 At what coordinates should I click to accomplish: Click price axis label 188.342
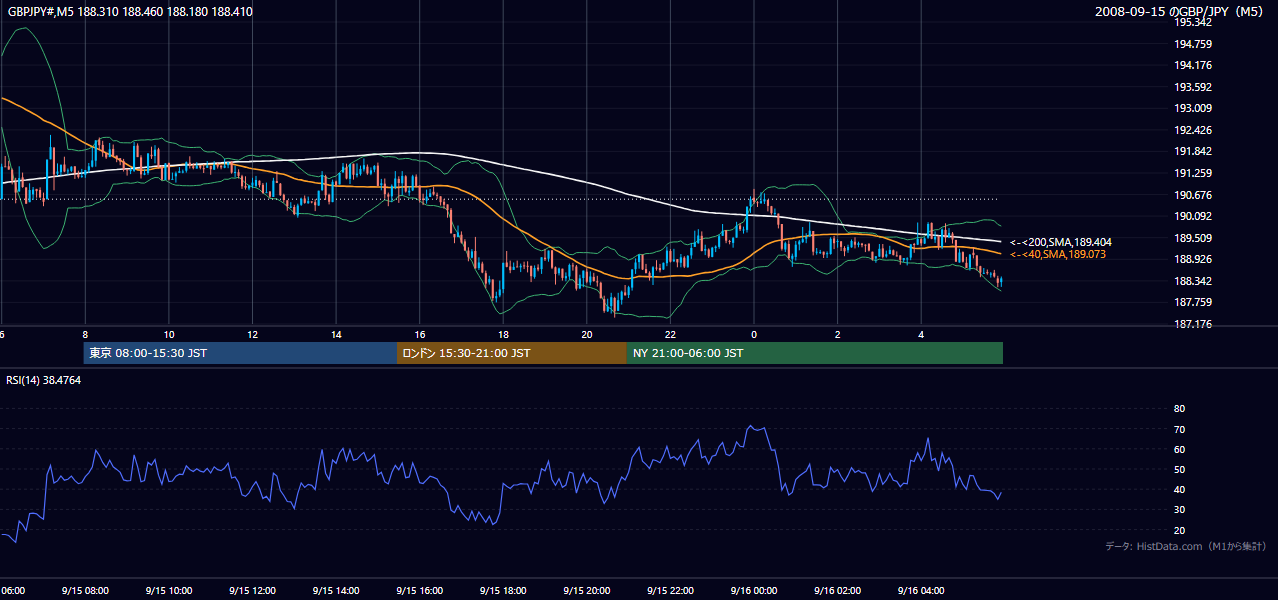click(1193, 282)
